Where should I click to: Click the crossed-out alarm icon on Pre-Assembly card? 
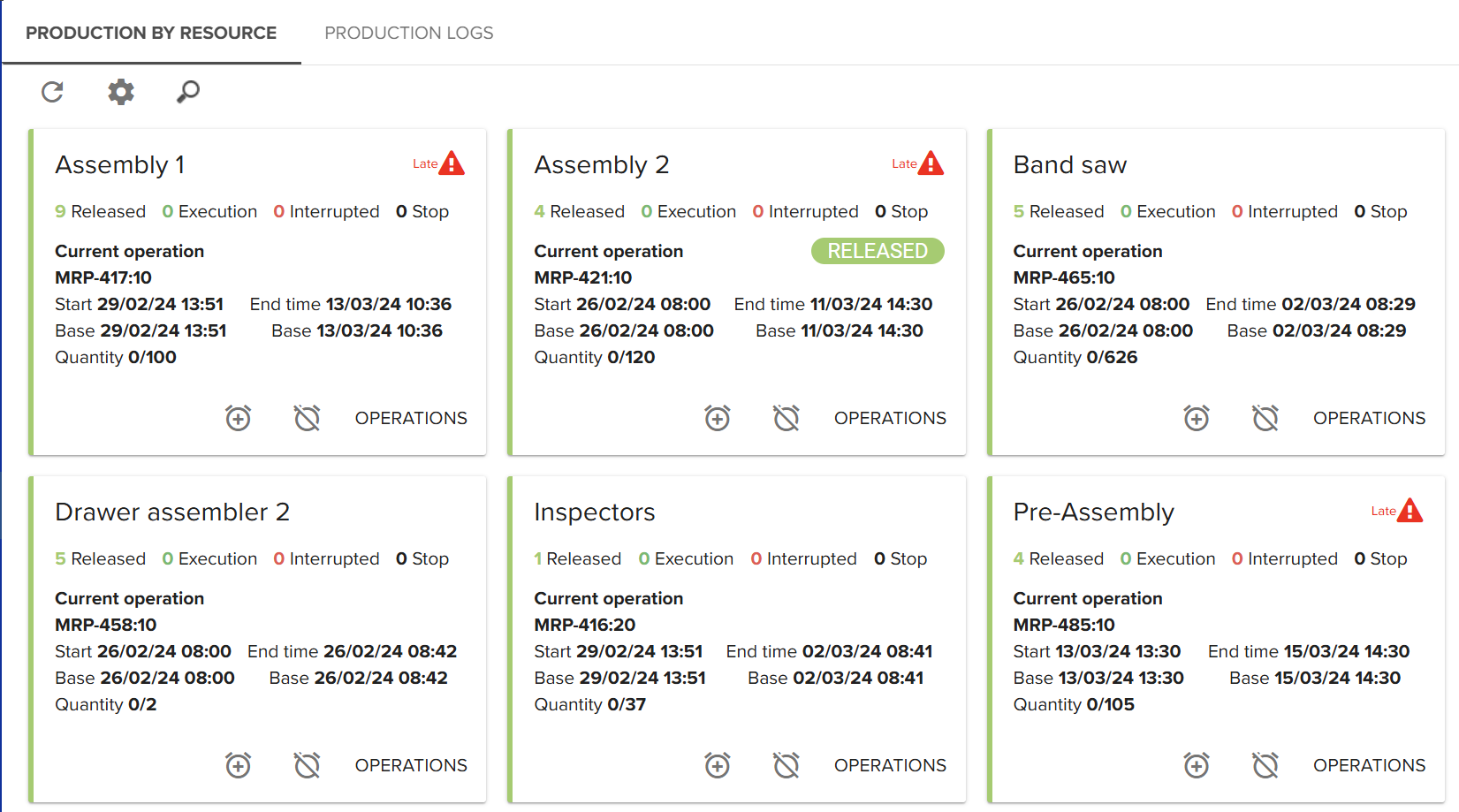click(1265, 765)
